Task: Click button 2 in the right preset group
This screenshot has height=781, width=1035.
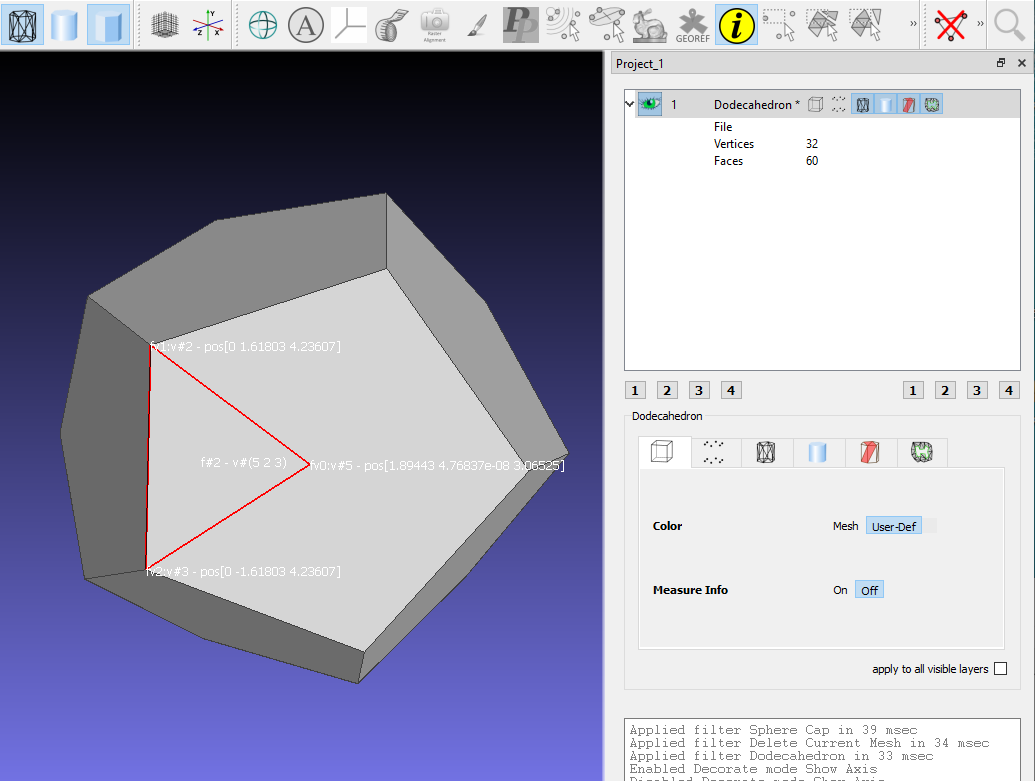Action: pyautogui.click(x=945, y=390)
